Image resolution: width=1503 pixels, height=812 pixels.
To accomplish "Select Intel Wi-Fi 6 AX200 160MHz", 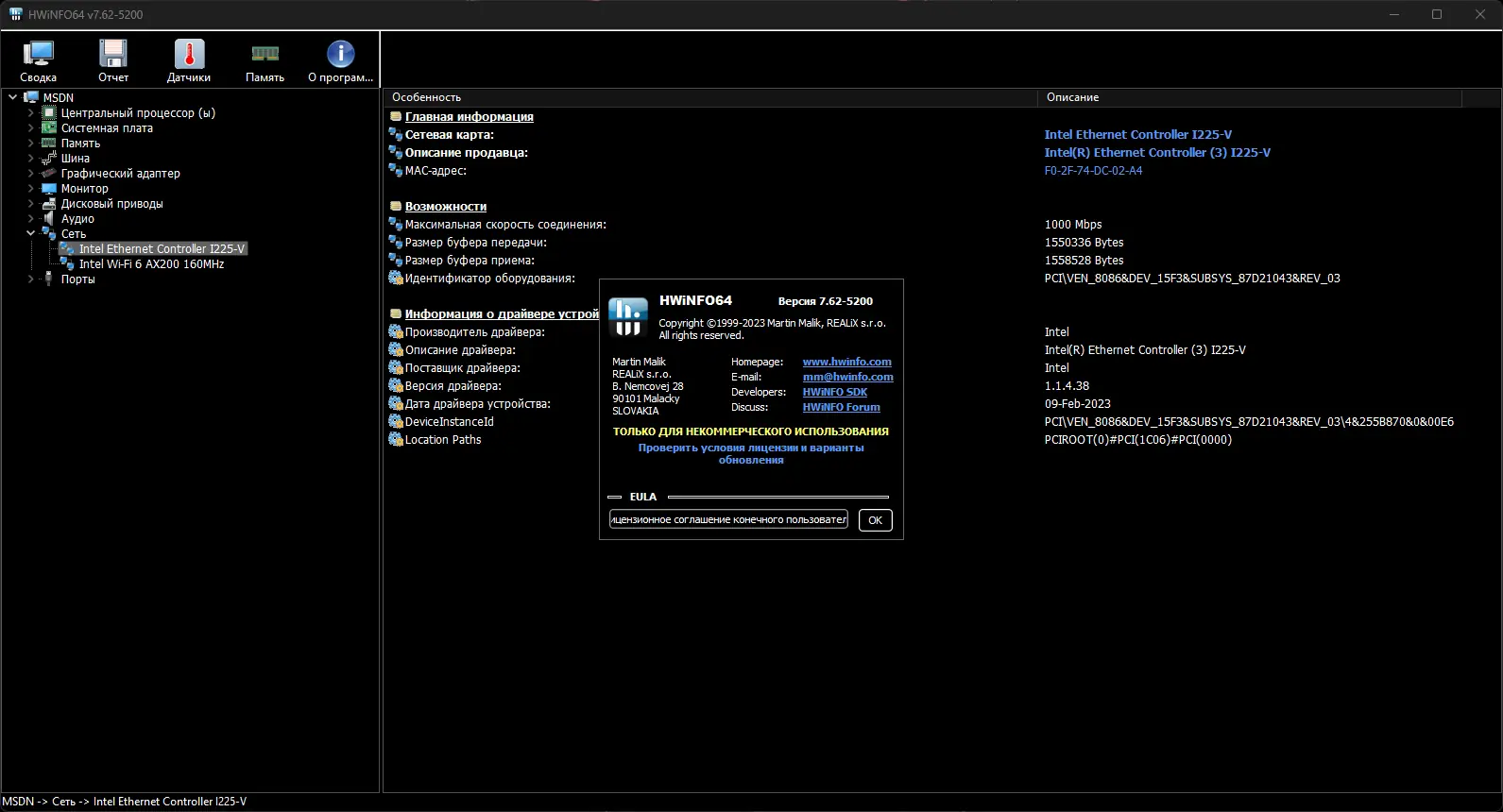I will [x=151, y=263].
